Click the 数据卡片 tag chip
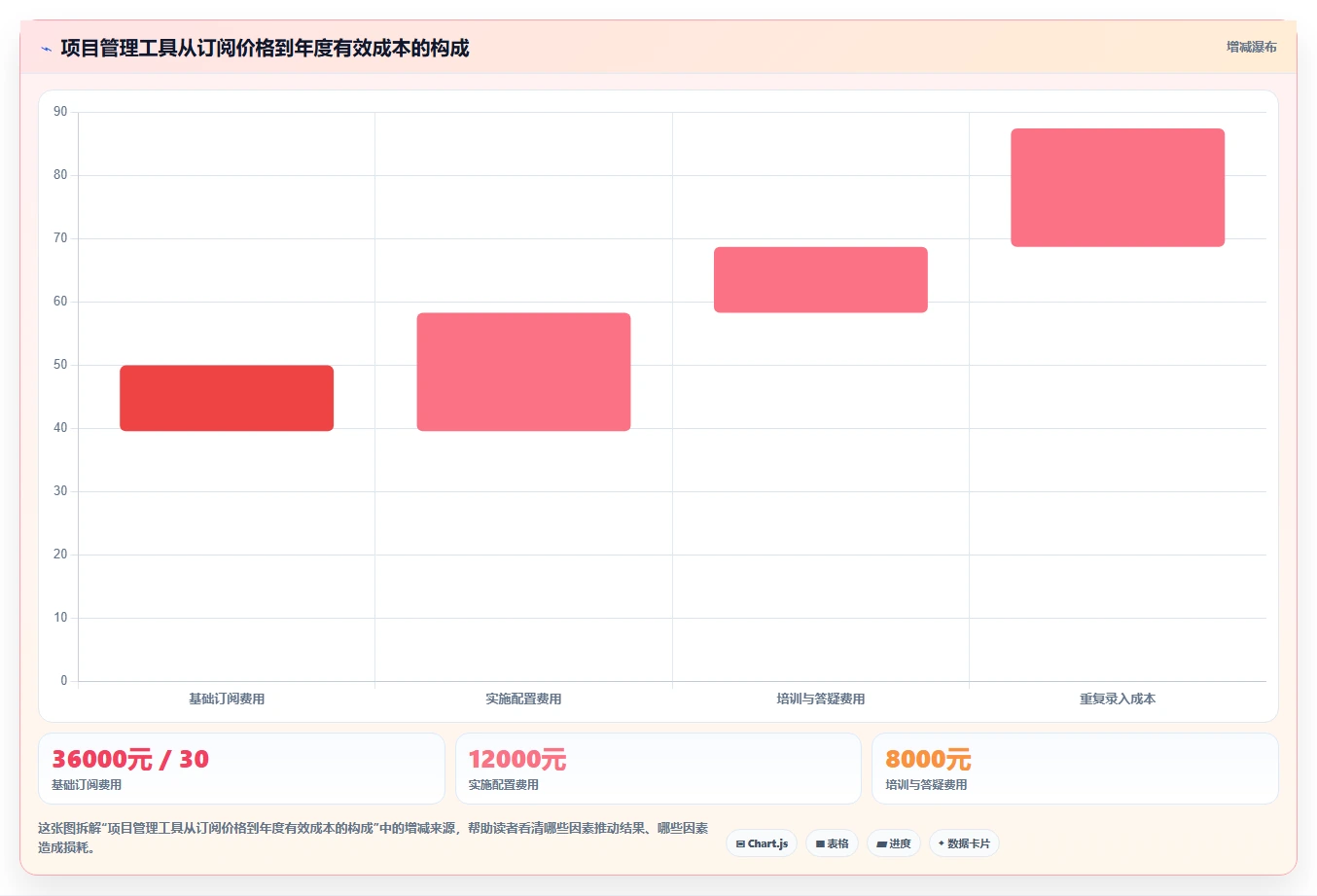Image resolution: width=1317 pixels, height=896 pixels. (964, 843)
